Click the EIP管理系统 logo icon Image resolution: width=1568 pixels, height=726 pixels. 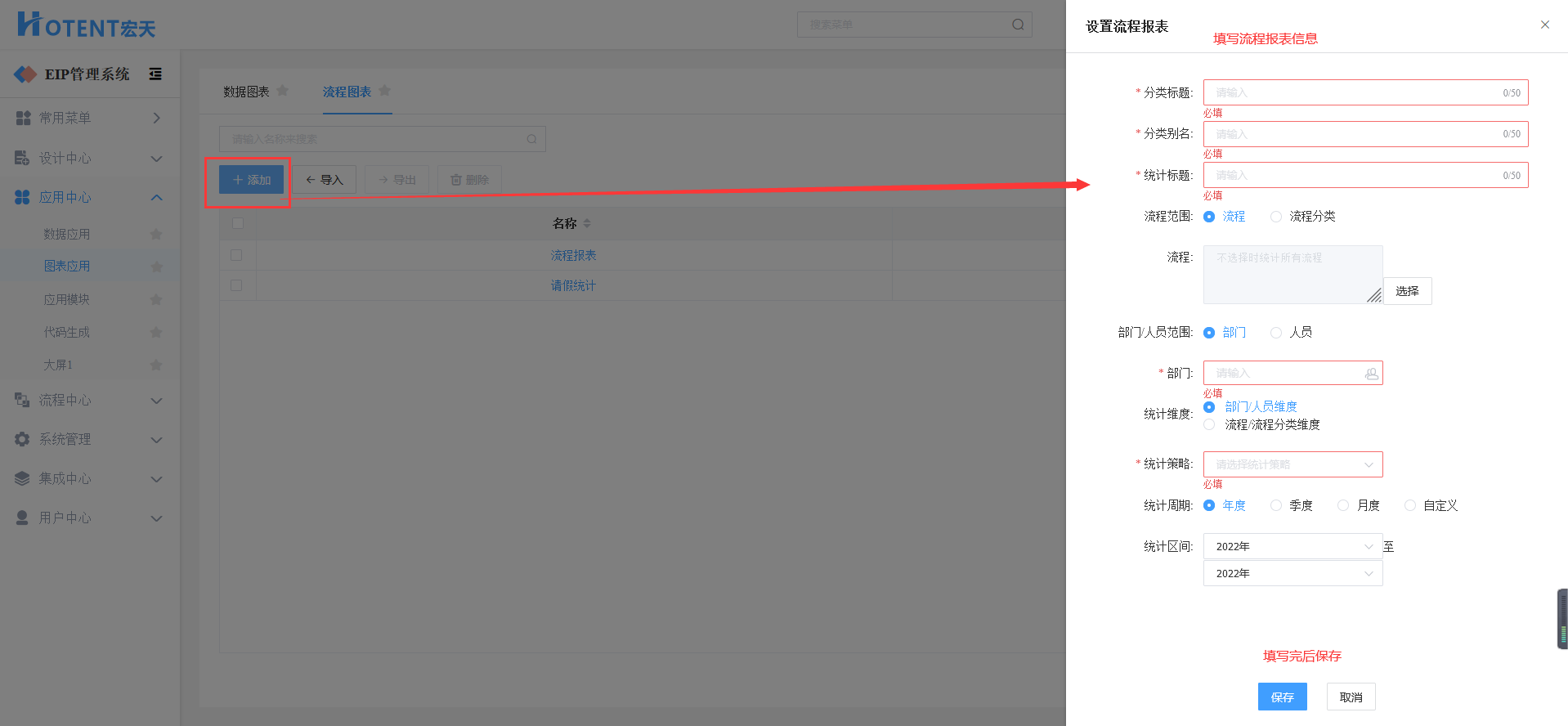pos(25,74)
